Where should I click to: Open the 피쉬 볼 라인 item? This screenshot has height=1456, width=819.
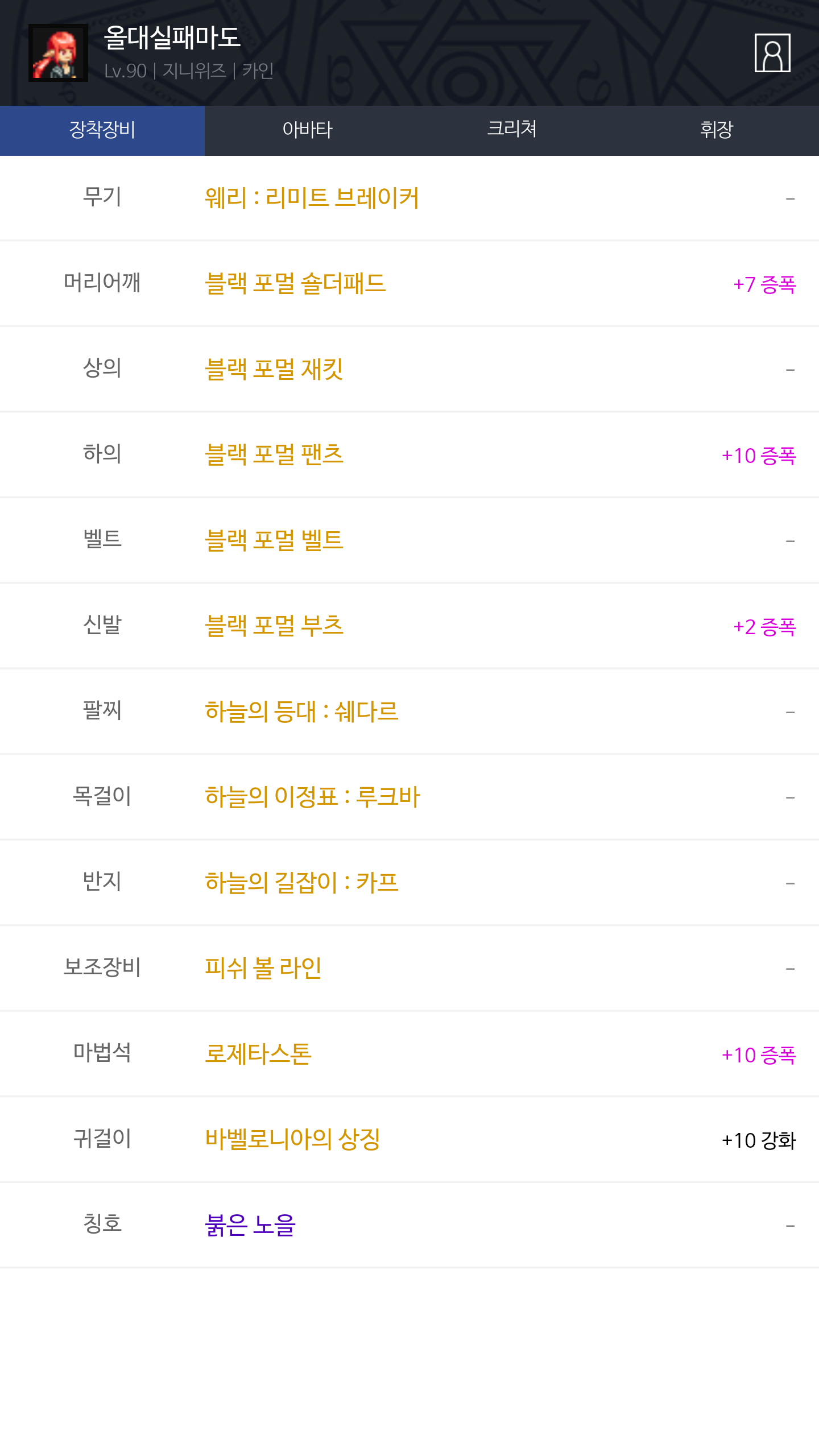(x=263, y=968)
